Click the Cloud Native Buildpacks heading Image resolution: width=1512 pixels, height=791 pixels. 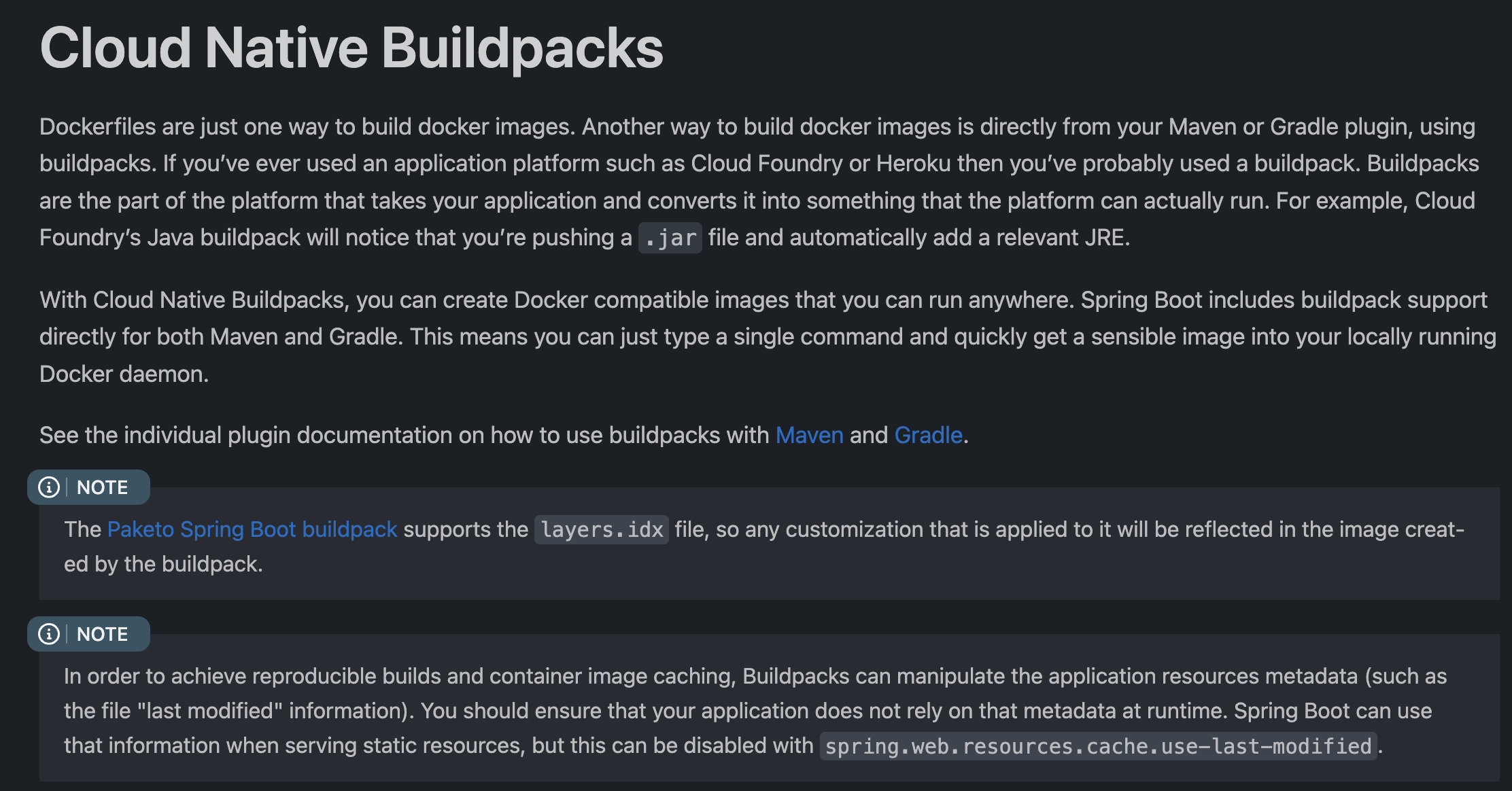pos(351,48)
